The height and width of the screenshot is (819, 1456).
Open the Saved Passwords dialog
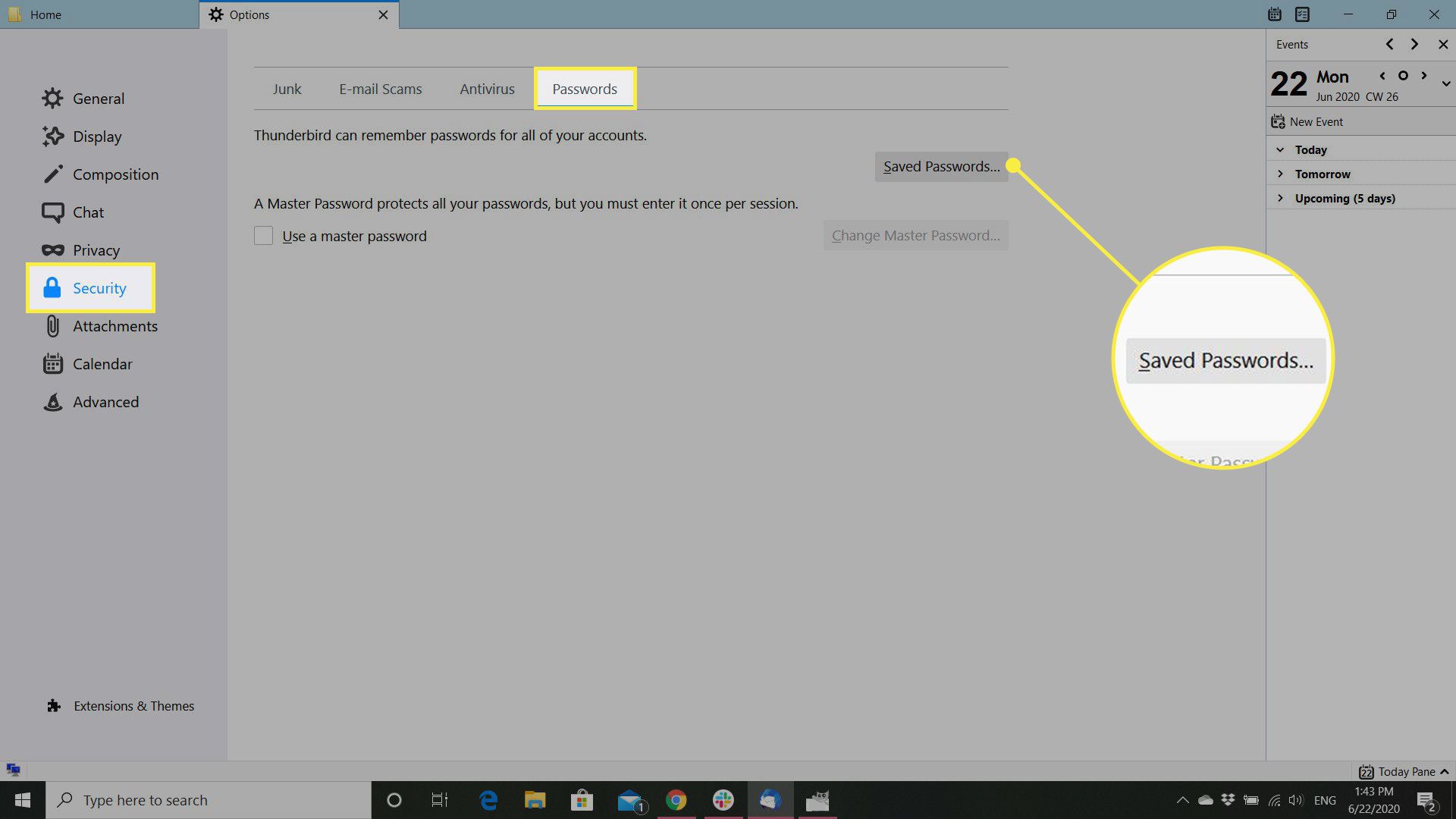click(x=941, y=166)
